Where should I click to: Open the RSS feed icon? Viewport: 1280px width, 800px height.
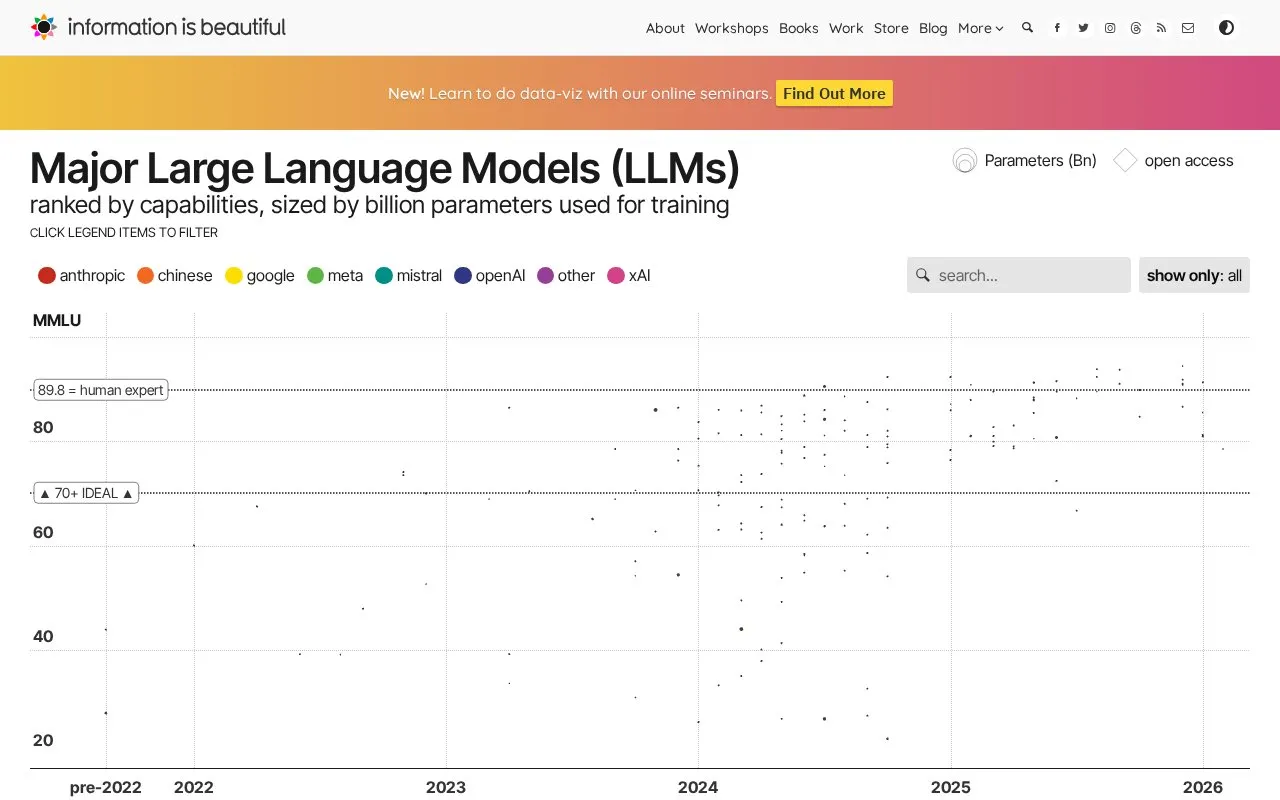tap(1162, 28)
